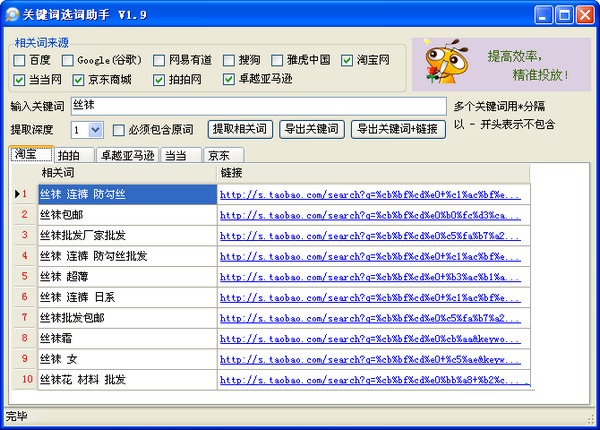Viewport: 600px width, 430px height.
Task: Click the 相关词 column header
Action: [x=127, y=173]
